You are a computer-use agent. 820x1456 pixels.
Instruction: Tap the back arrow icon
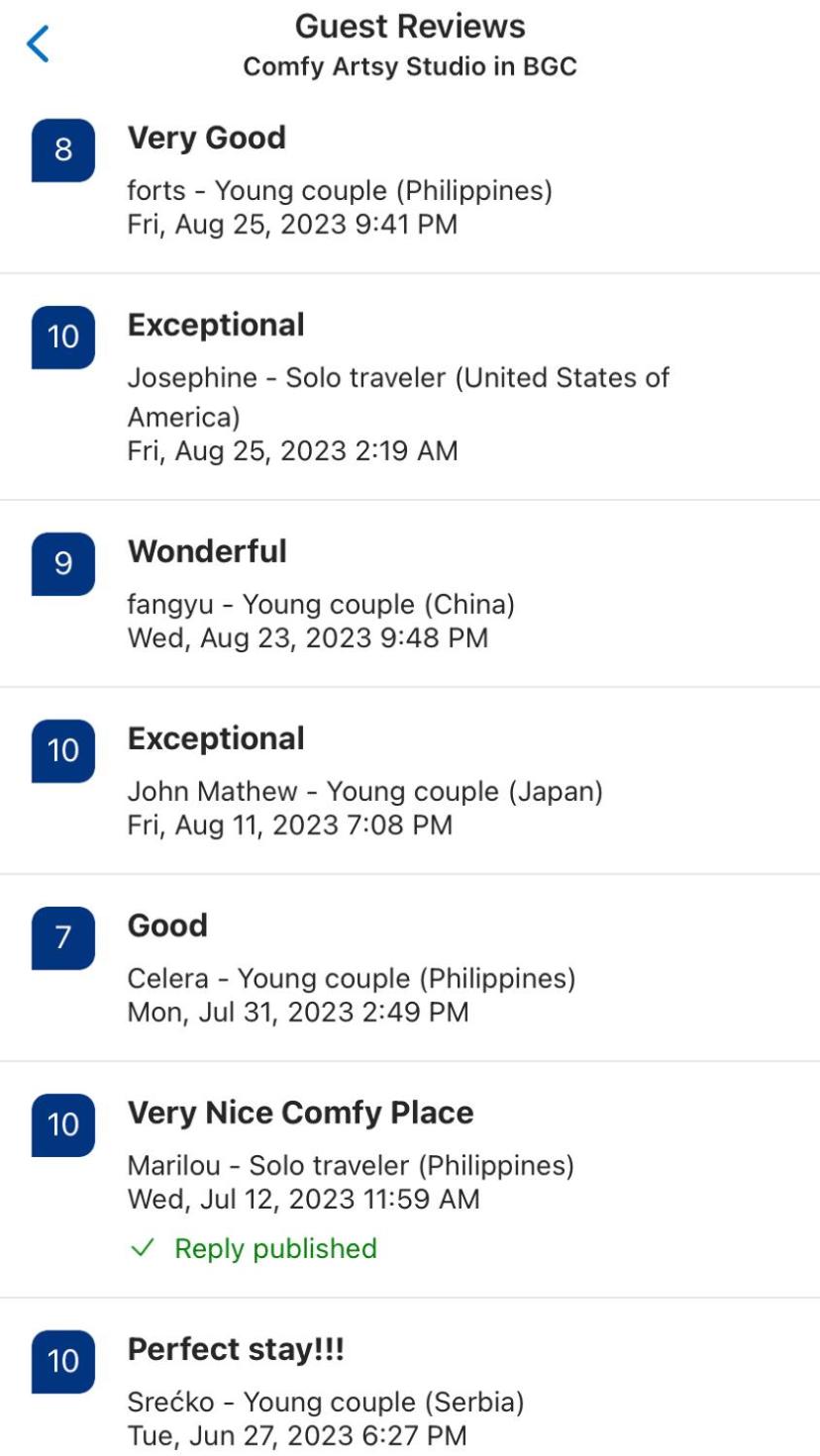pyautogui.click(x=38, y=45)
